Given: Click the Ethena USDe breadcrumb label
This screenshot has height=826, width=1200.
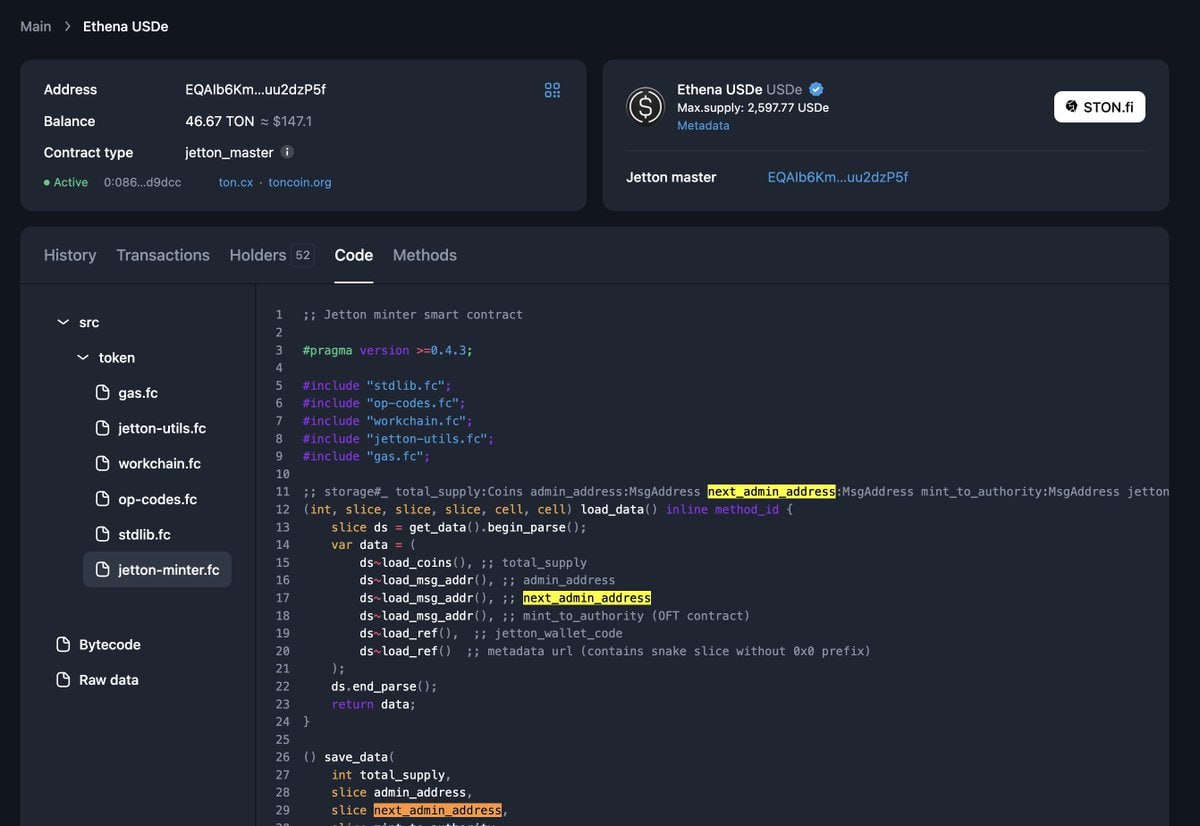Looking at the screenshot, I should pos(126,26).
